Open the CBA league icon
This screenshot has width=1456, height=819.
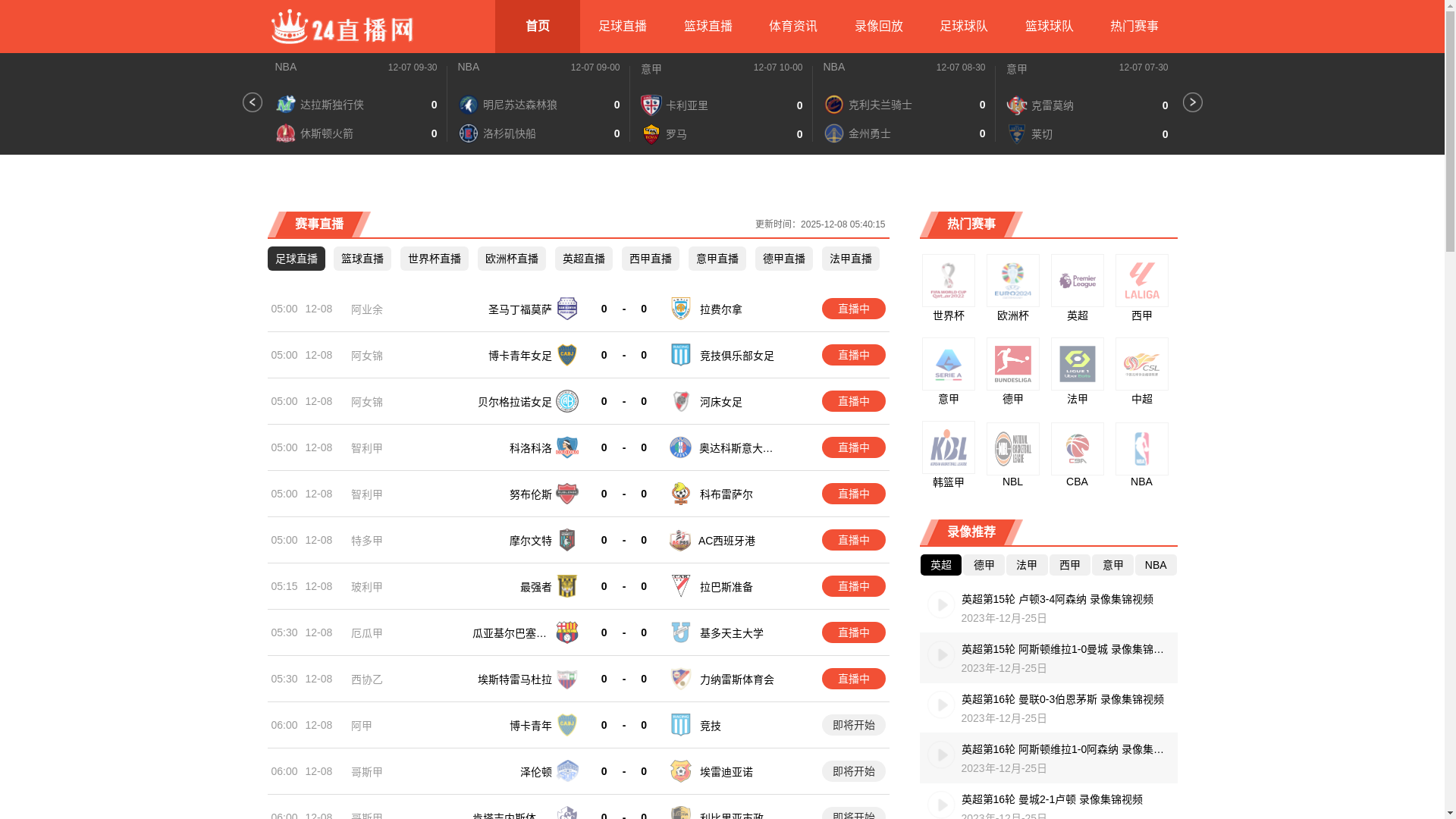pyautogui.click(x=1077, y=449)
